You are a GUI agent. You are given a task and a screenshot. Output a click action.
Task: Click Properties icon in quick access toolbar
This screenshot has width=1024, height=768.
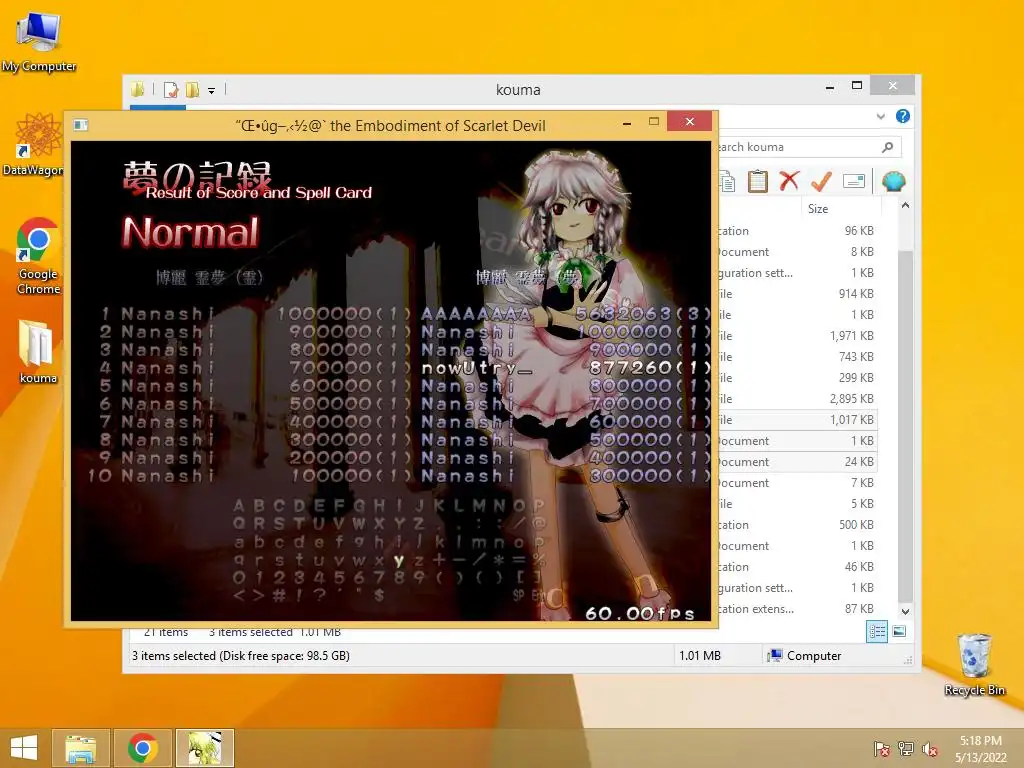171,89
